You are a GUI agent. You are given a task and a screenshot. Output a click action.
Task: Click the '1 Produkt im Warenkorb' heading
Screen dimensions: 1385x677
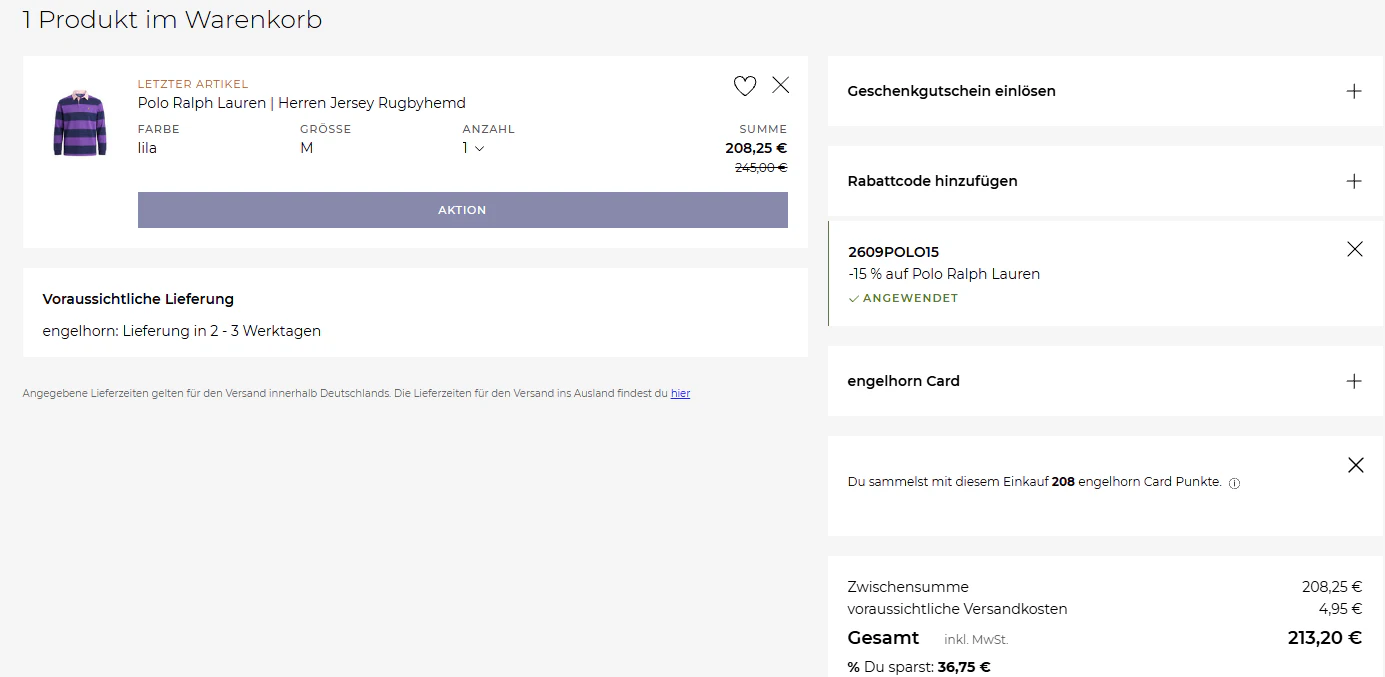click(x=172, y=19)
